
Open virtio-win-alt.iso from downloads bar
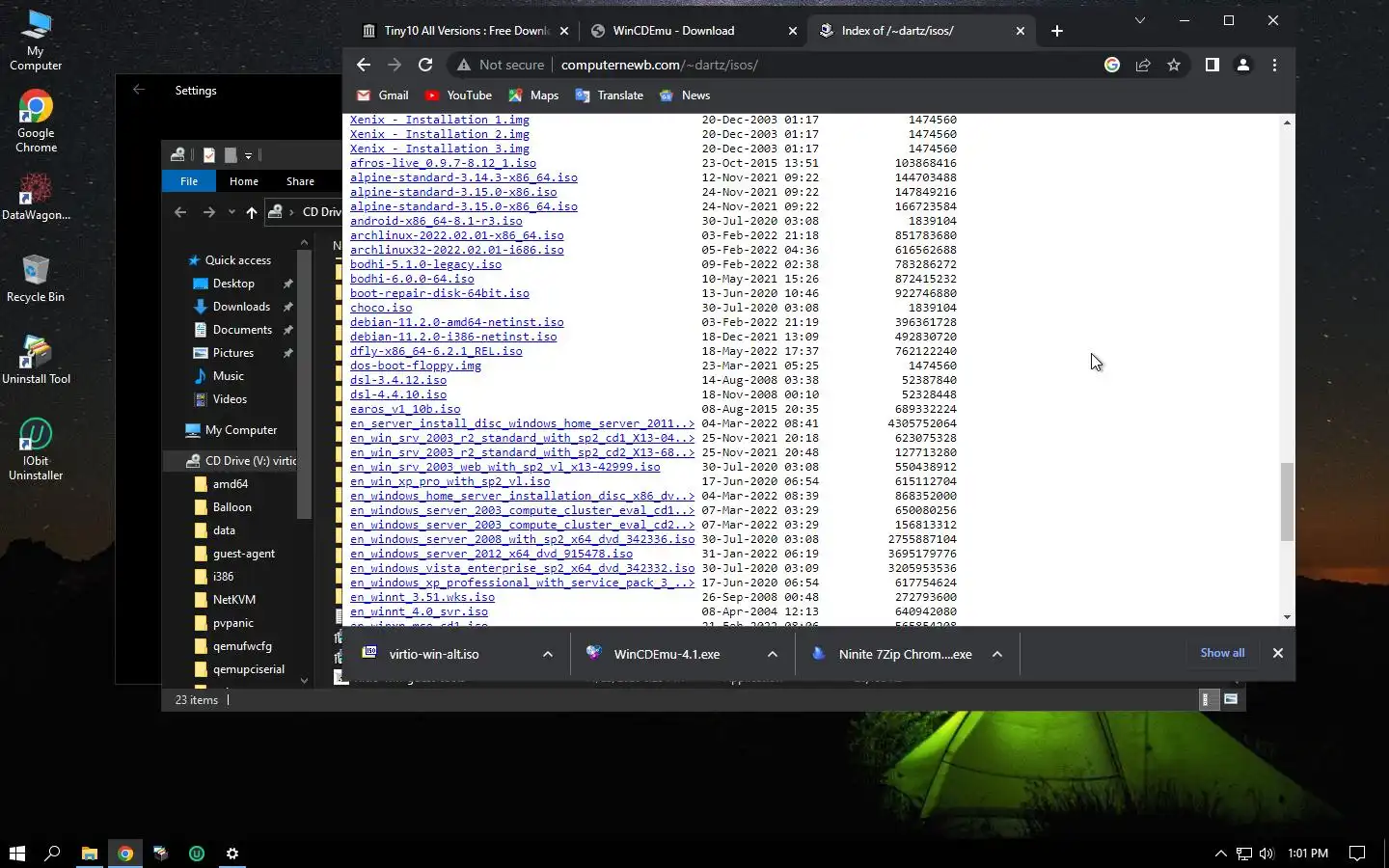[x=434, y=654]
